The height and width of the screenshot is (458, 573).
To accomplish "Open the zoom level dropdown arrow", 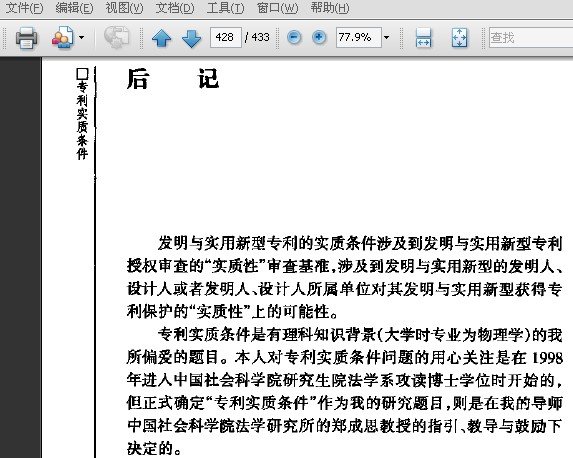I will click(x=386, y=37).
